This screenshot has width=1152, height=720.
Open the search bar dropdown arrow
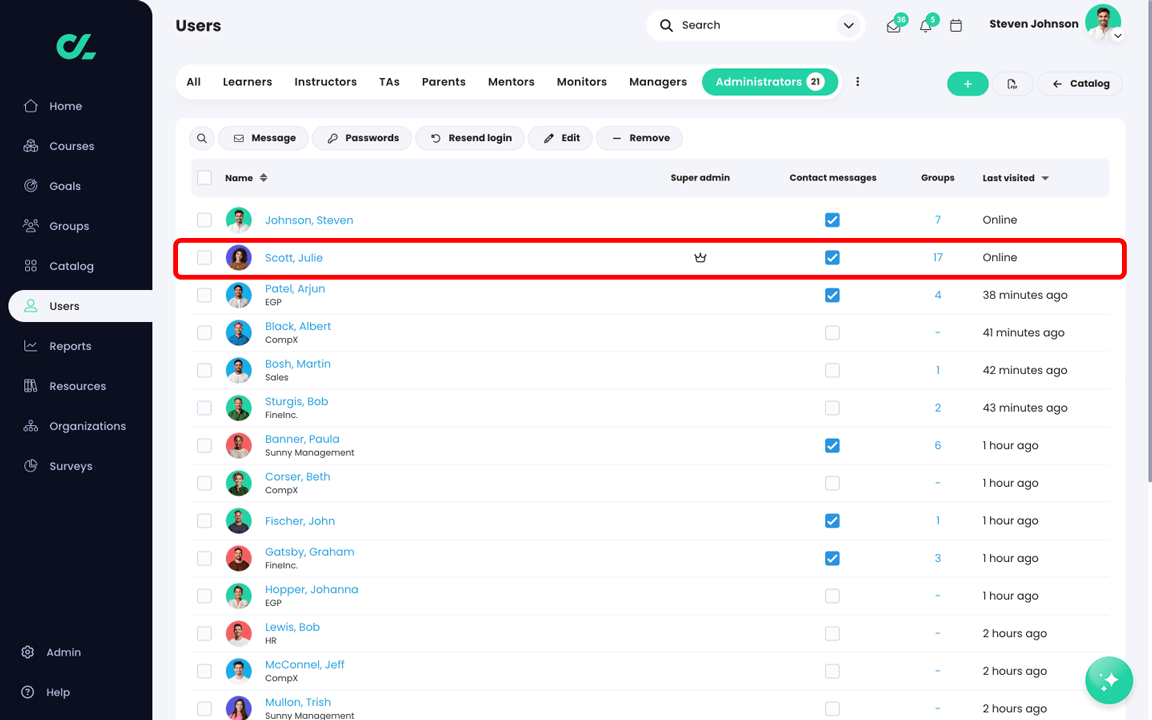click(x=848, y=25)
